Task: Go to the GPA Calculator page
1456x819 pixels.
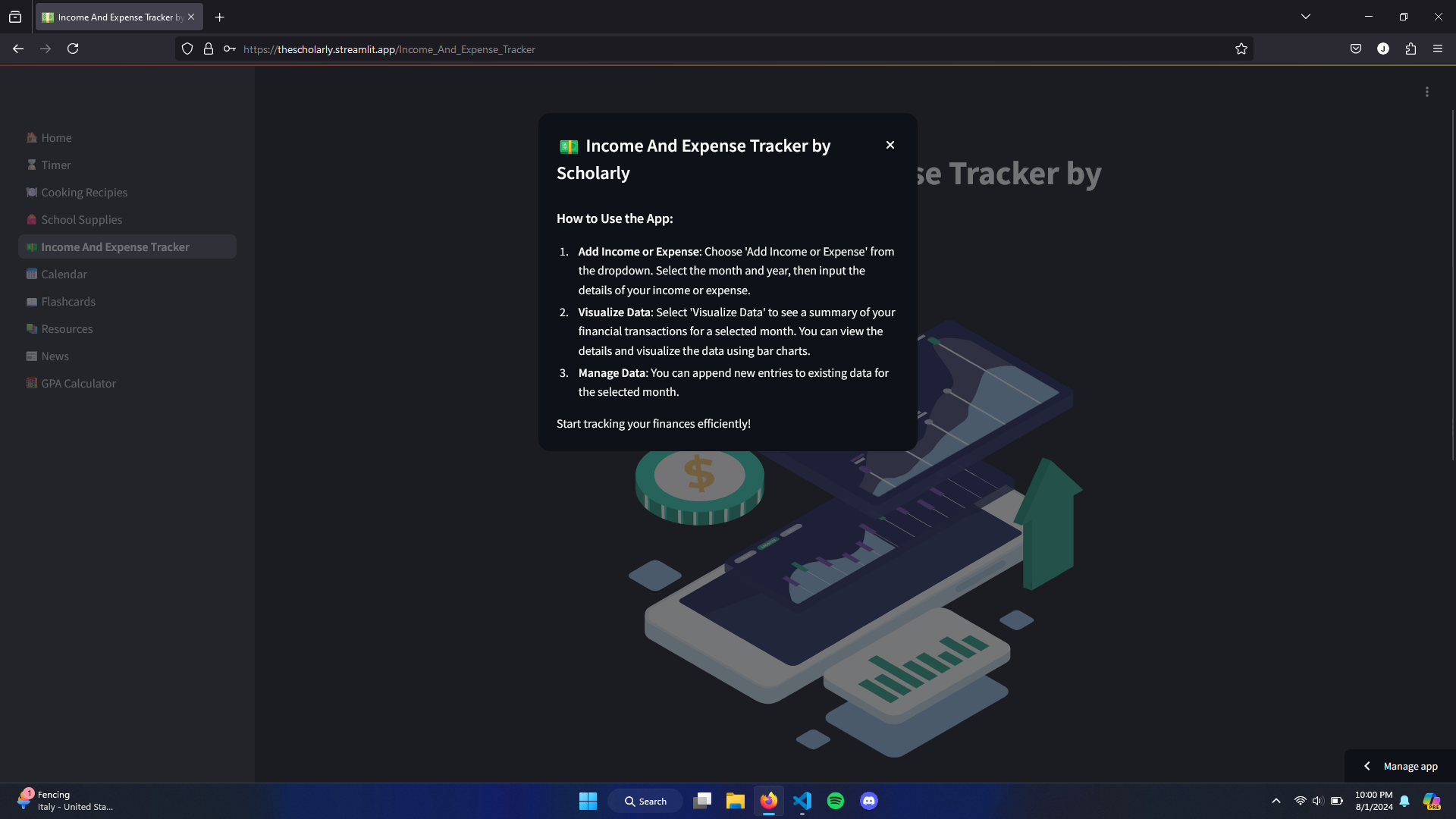Action: [78, 384]
